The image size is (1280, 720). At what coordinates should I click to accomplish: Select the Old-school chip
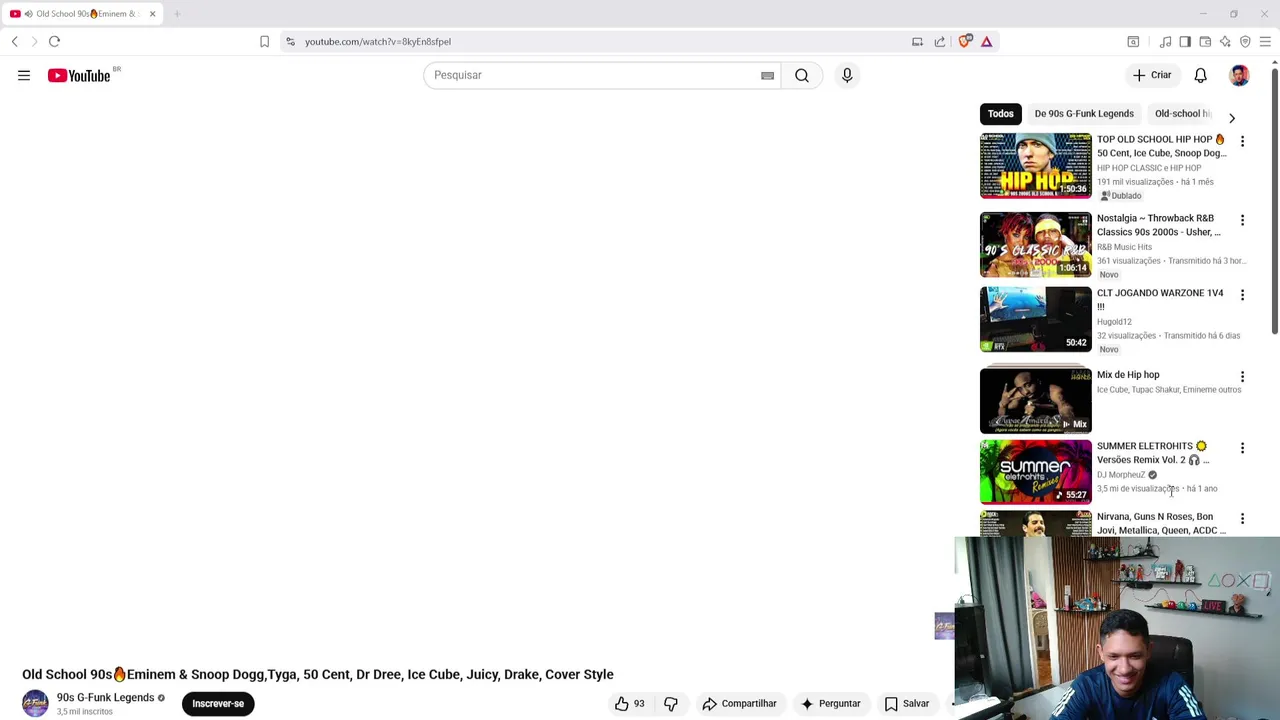tap(1182, 114)
